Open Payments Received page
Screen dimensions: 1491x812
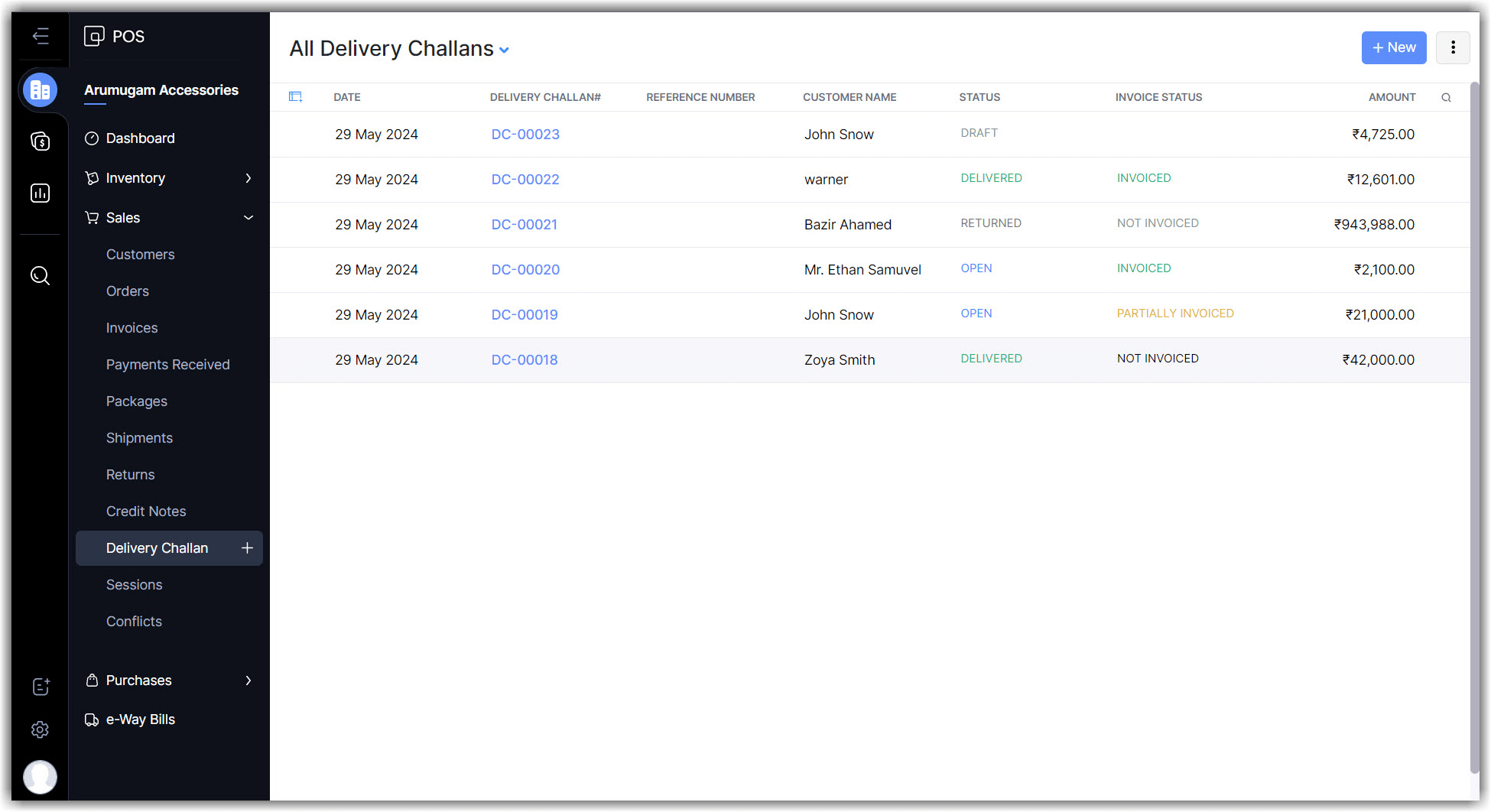[x=167, y=365]
